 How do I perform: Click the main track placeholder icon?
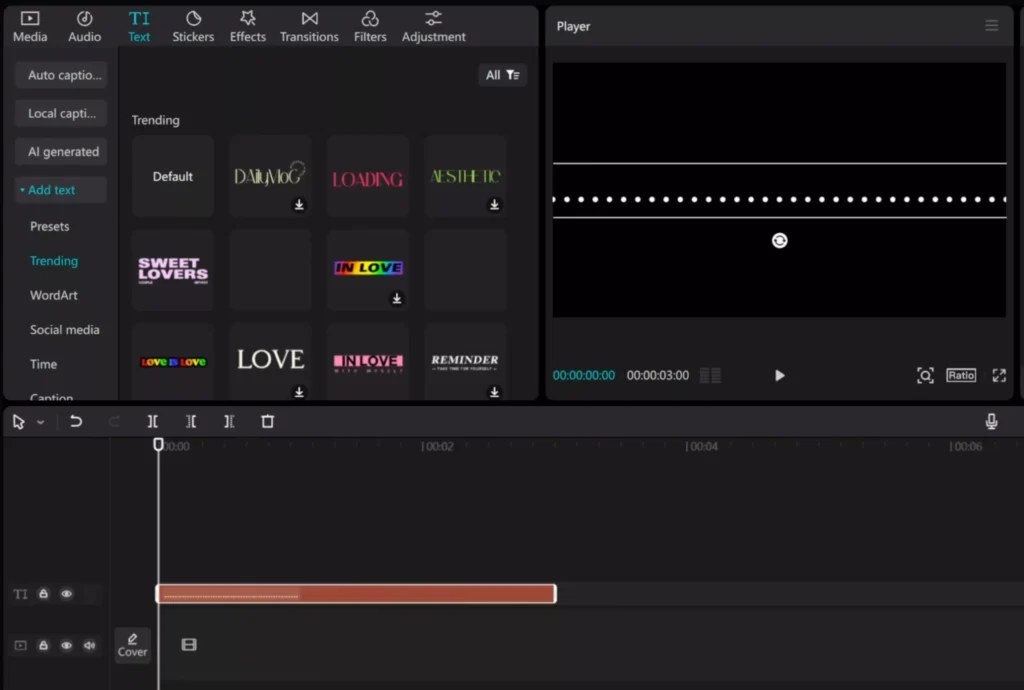pyautogui.click(x=189, y=645)
